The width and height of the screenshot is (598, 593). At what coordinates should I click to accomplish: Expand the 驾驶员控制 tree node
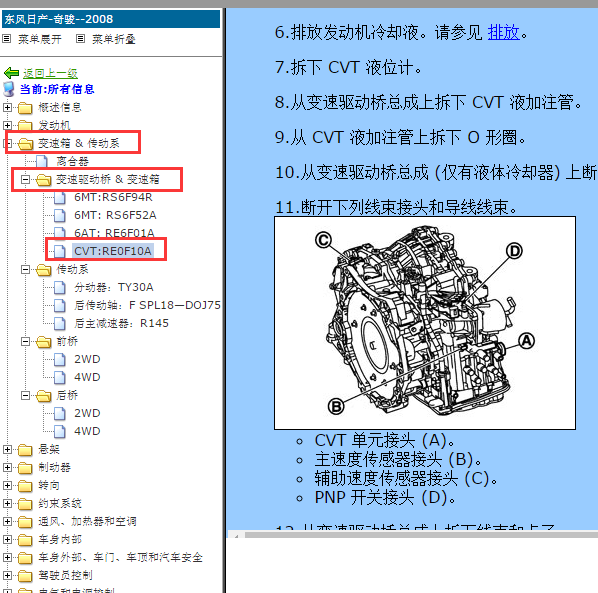click(7, 575)
